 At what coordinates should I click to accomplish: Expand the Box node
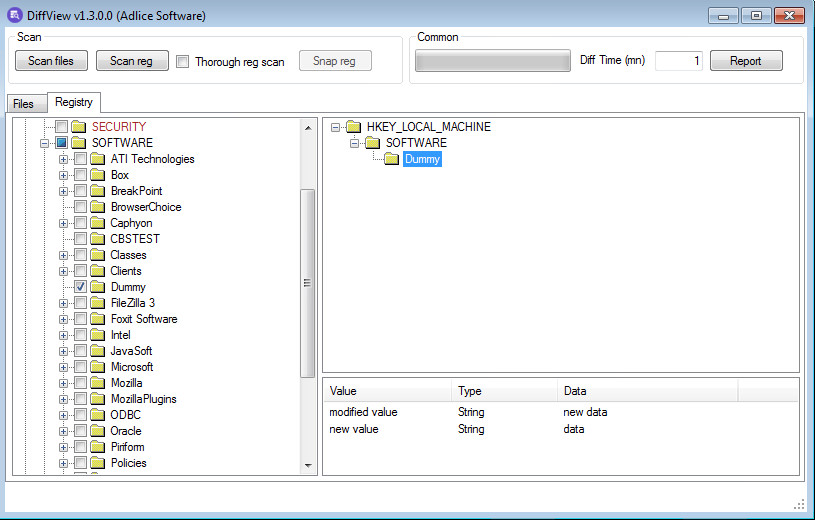point(63,175)
